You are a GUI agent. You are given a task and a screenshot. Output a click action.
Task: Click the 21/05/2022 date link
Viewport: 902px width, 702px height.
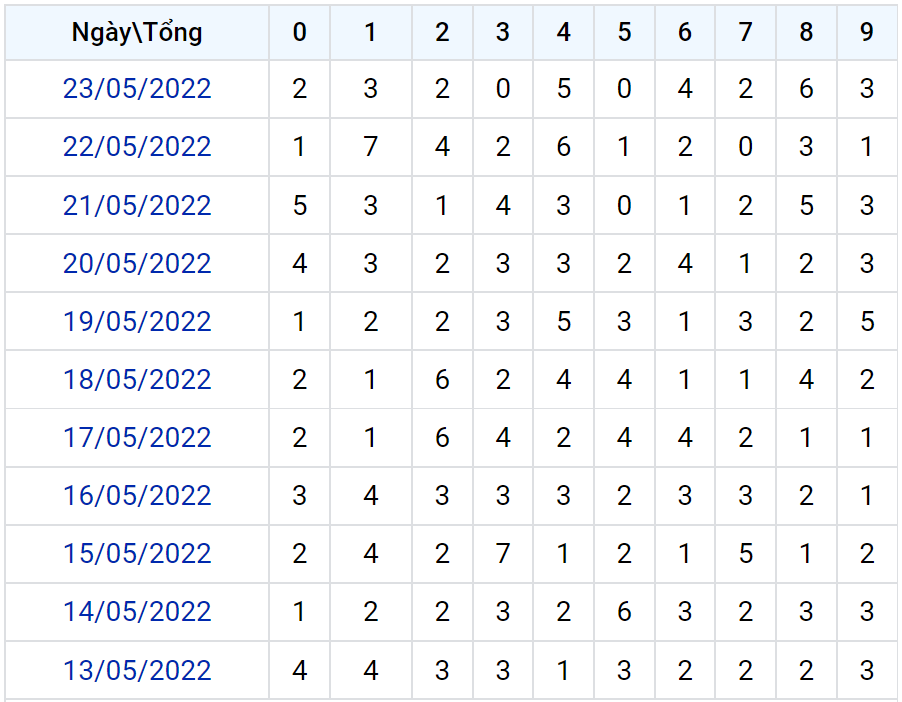[137, 205]
